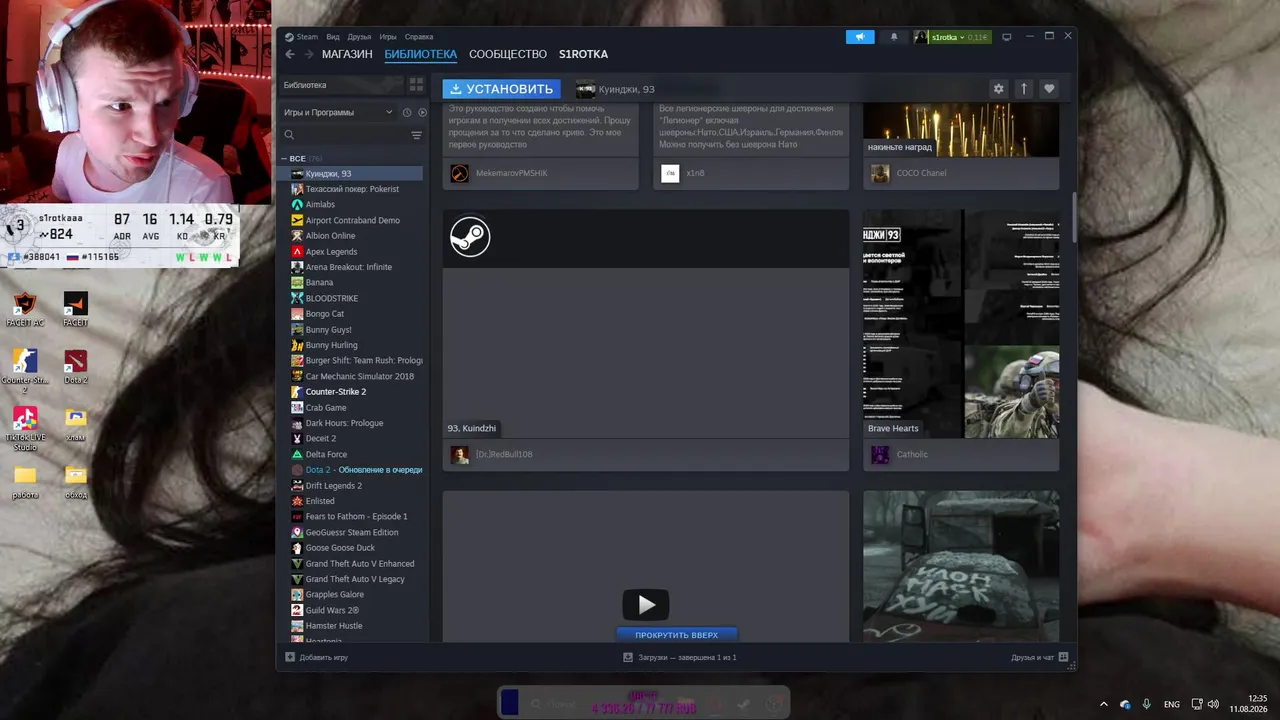Open Dota 2 desktop shortcut
Viewport: 1280px width, 720px height.
coord(76,367)
